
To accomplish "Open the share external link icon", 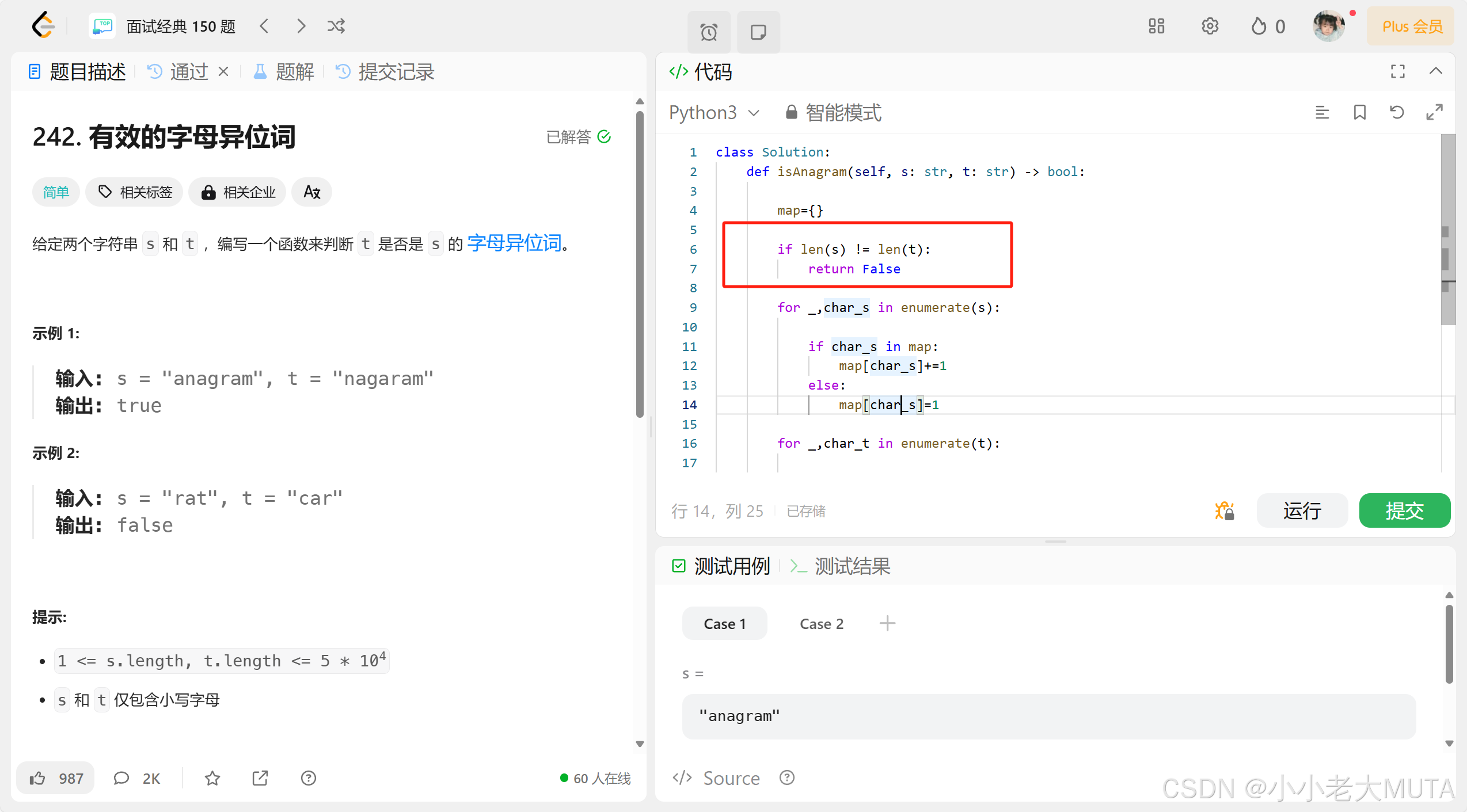I will [x=260, y=778].
